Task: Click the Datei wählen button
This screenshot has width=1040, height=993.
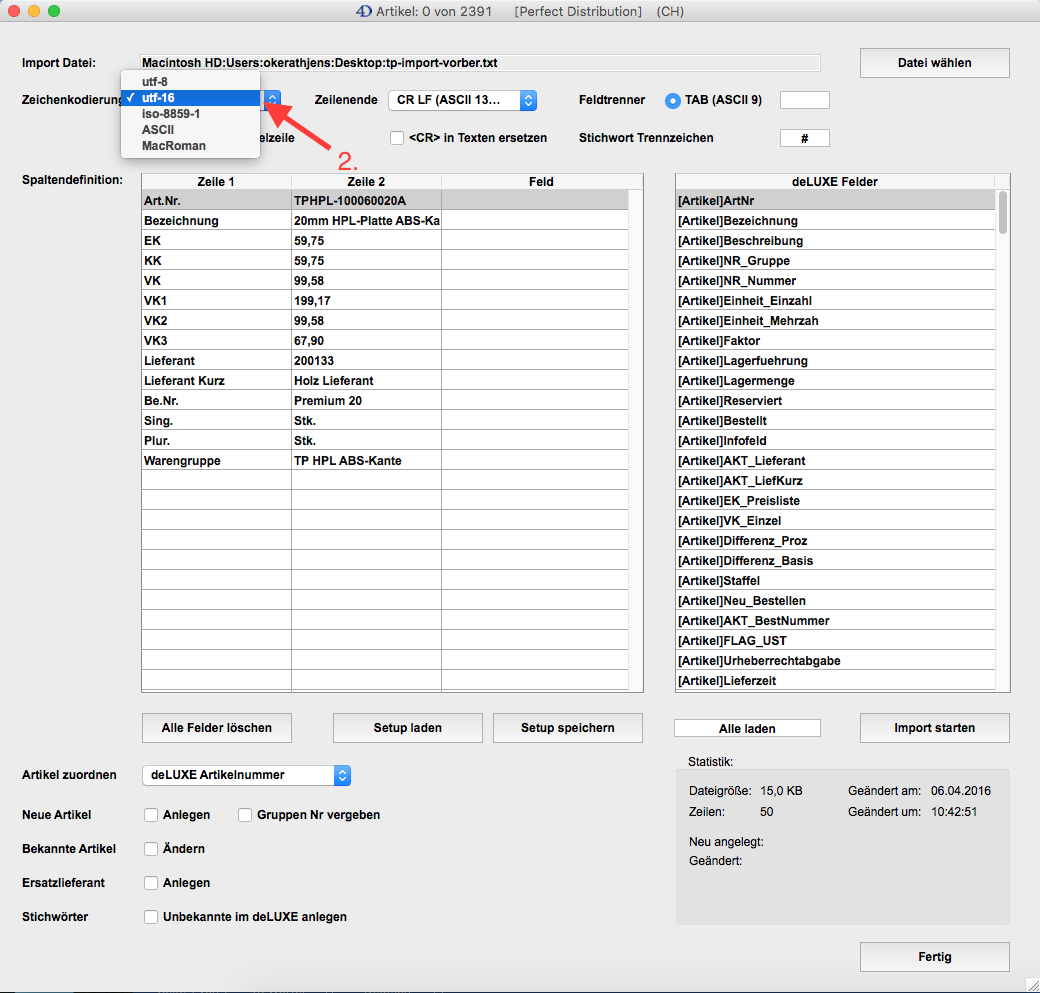Action: (934, 63)
